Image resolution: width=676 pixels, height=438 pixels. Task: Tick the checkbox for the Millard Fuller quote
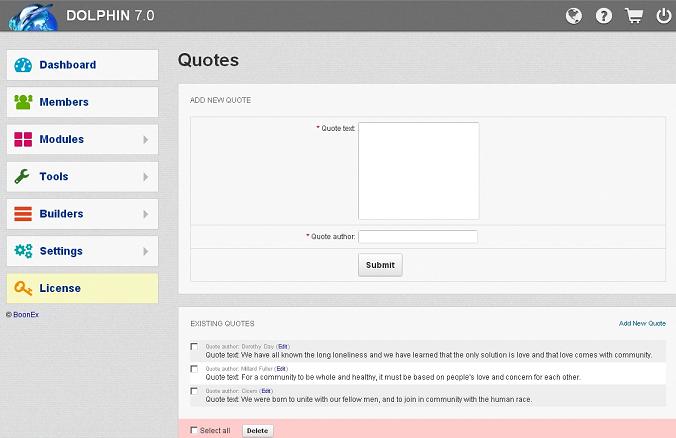[x=194, y=369]
